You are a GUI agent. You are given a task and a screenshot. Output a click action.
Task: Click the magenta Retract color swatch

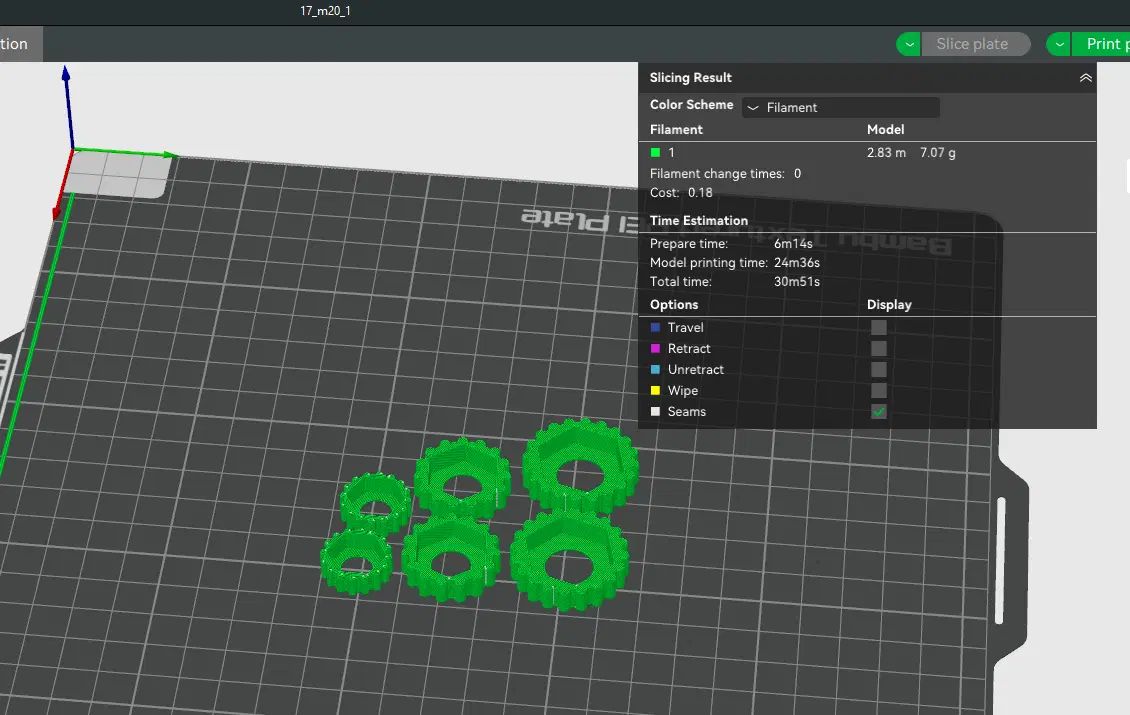point(655,348)
